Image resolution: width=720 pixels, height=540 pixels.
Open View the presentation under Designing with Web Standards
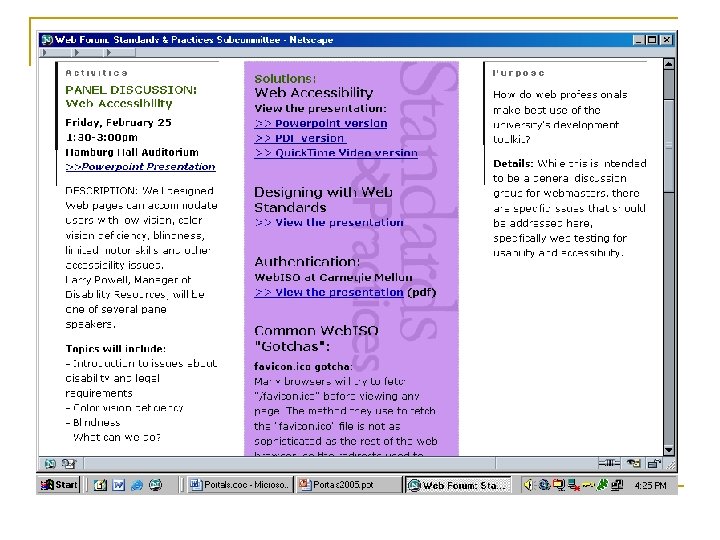pyautogui.click(x=329, y=222)
